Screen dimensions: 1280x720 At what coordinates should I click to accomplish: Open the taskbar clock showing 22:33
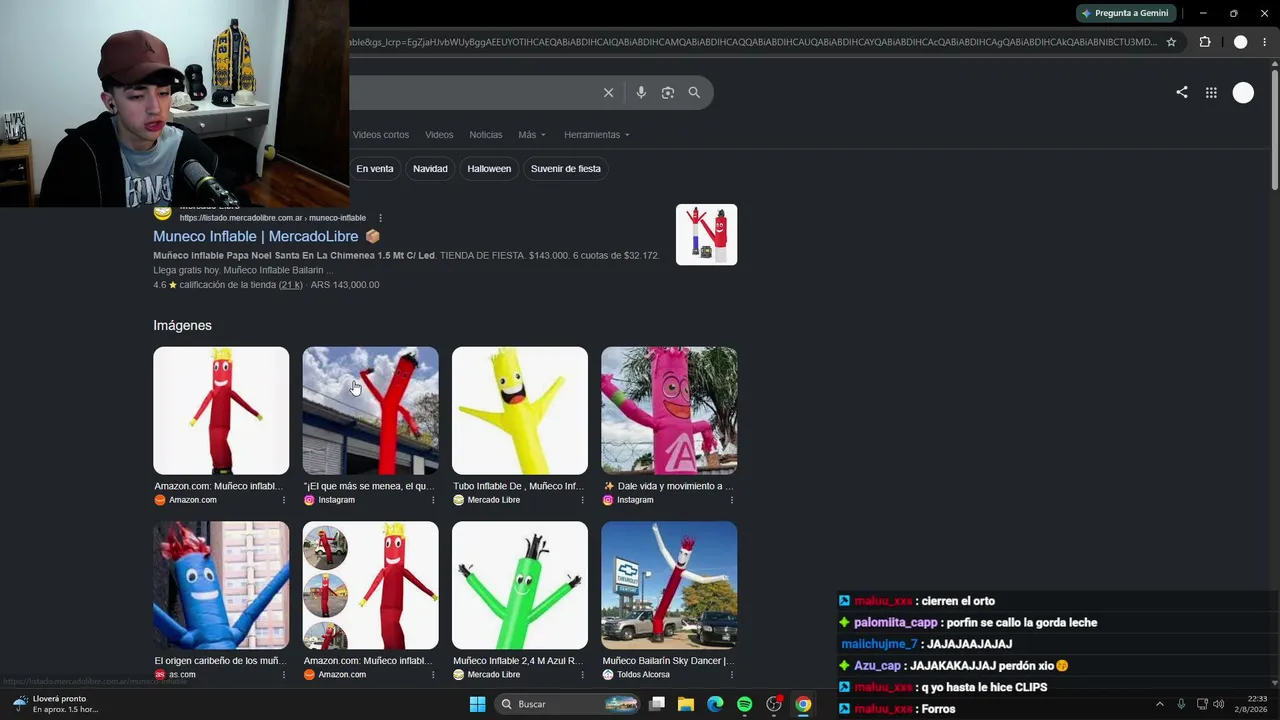[1249, 704]
